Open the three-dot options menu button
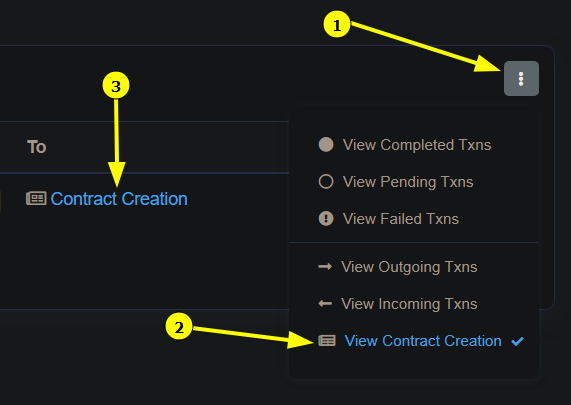This screenshot has width=571, height=405. (x=521, y=79)
